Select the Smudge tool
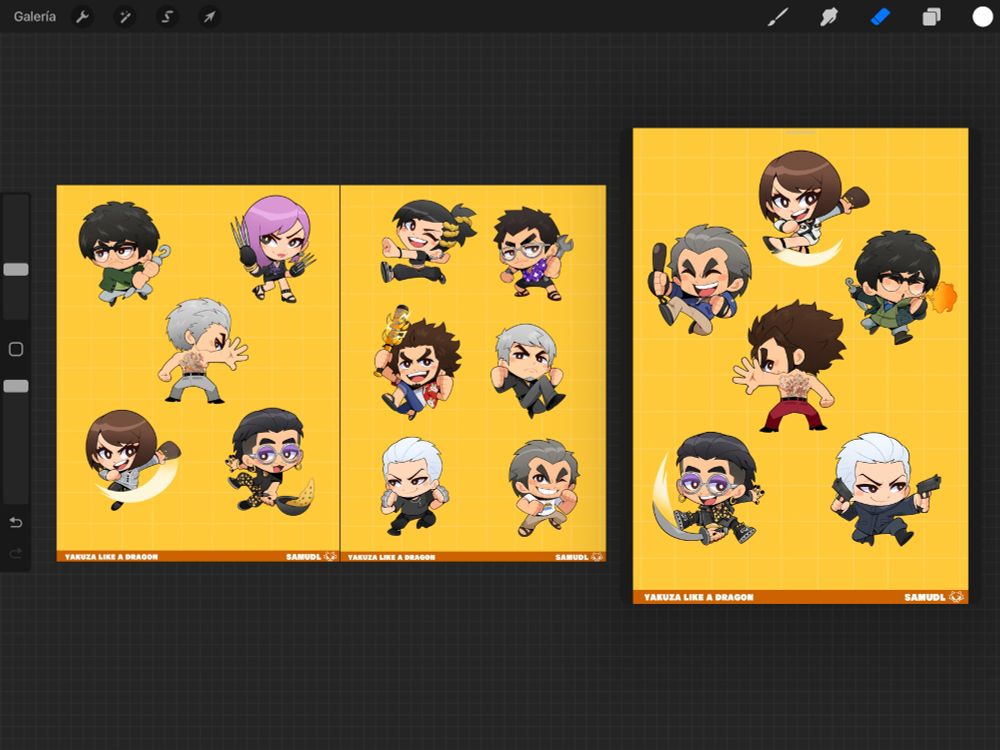This screenshot has height=750, width=1000. (x=828, y=17)
